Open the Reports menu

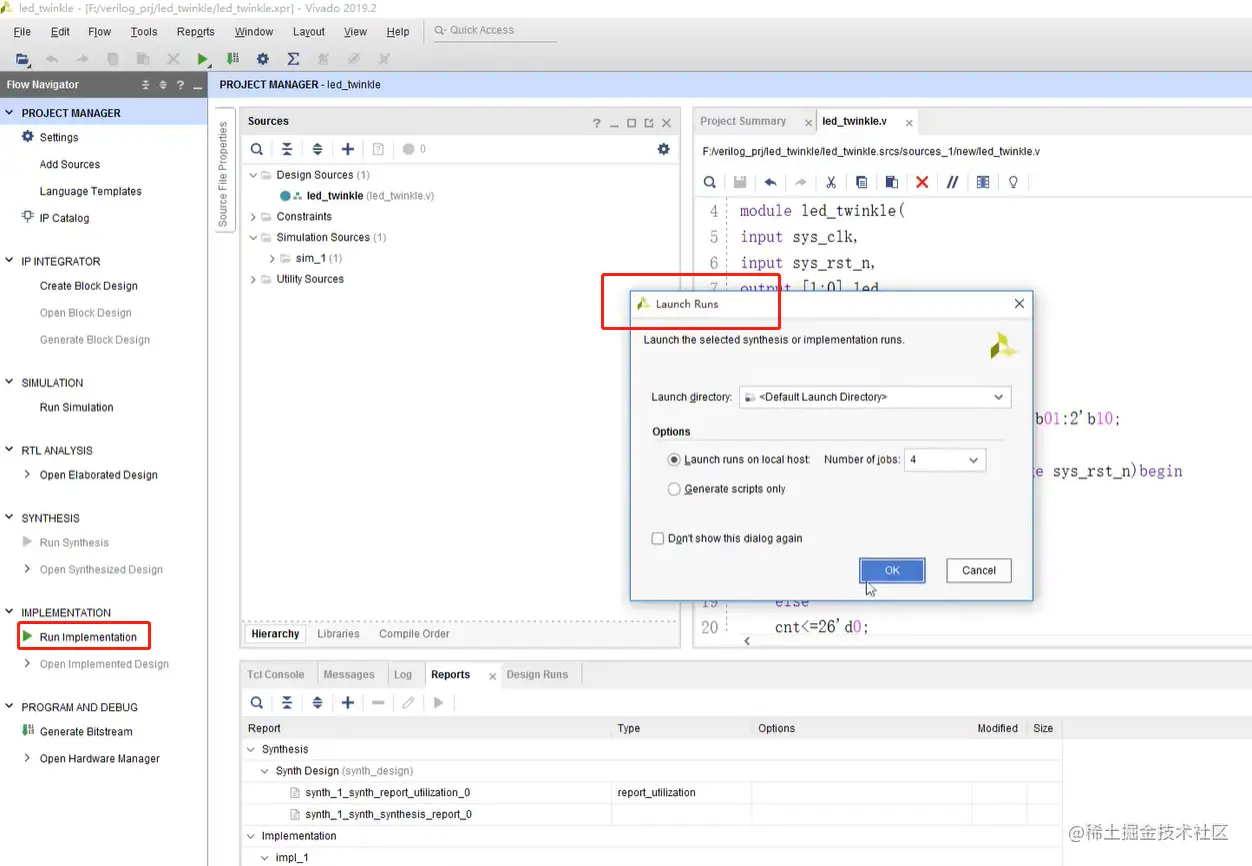tap(196, 32)
